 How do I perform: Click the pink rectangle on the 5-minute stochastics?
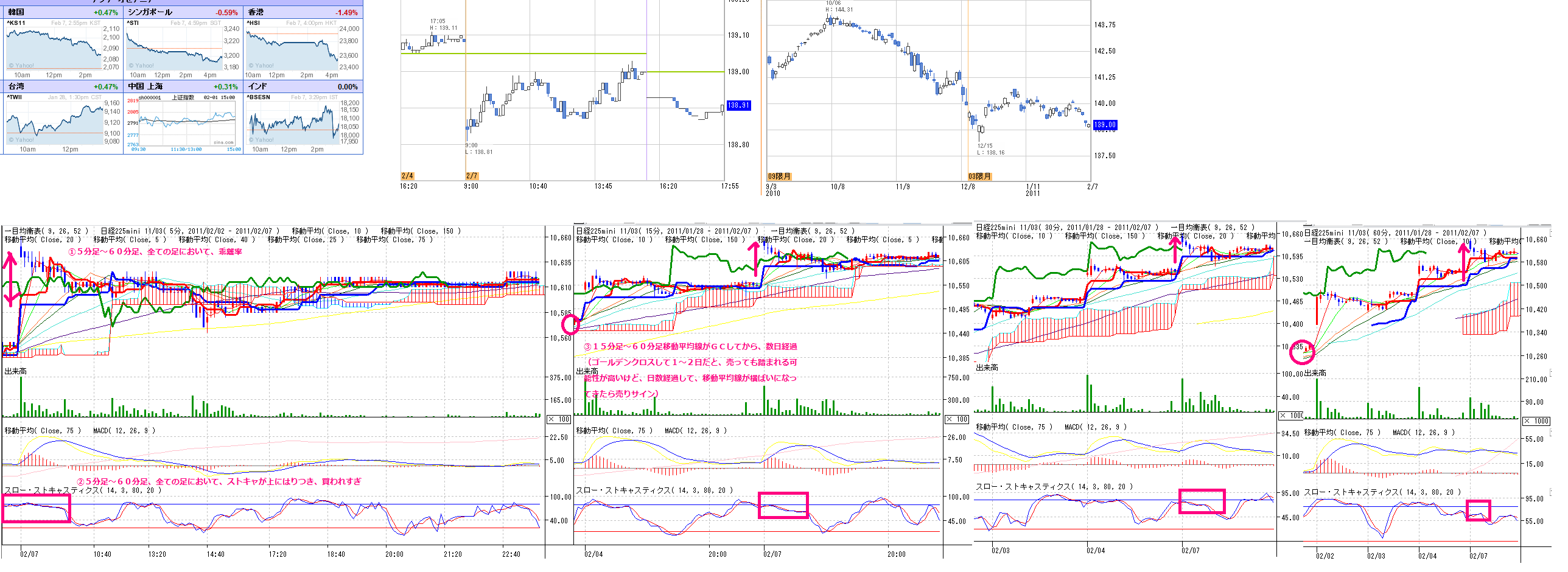pos(37,508)
